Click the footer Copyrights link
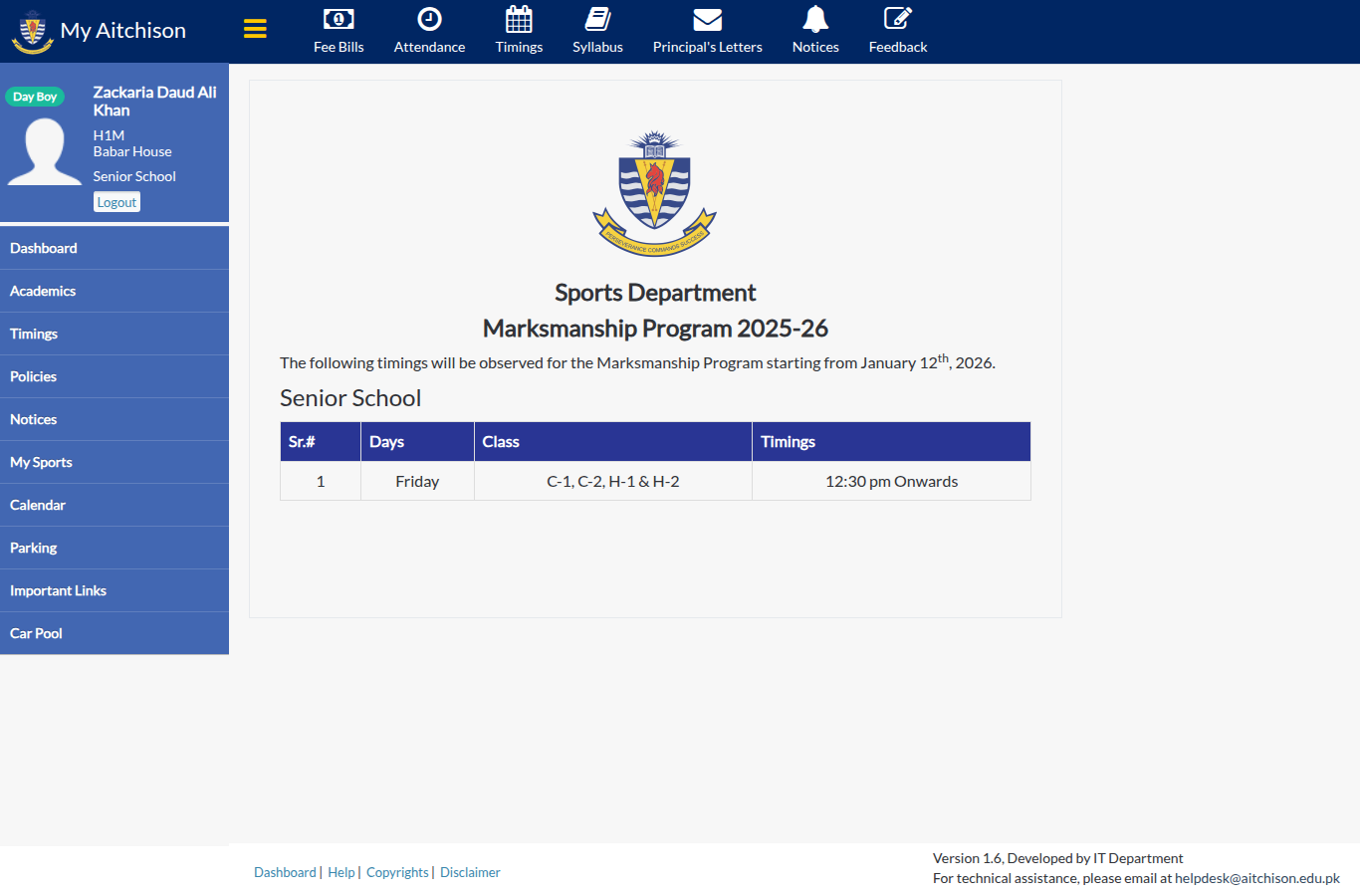Image resolution: width=1360 pixels, height=896 pixels. [397, 872]
